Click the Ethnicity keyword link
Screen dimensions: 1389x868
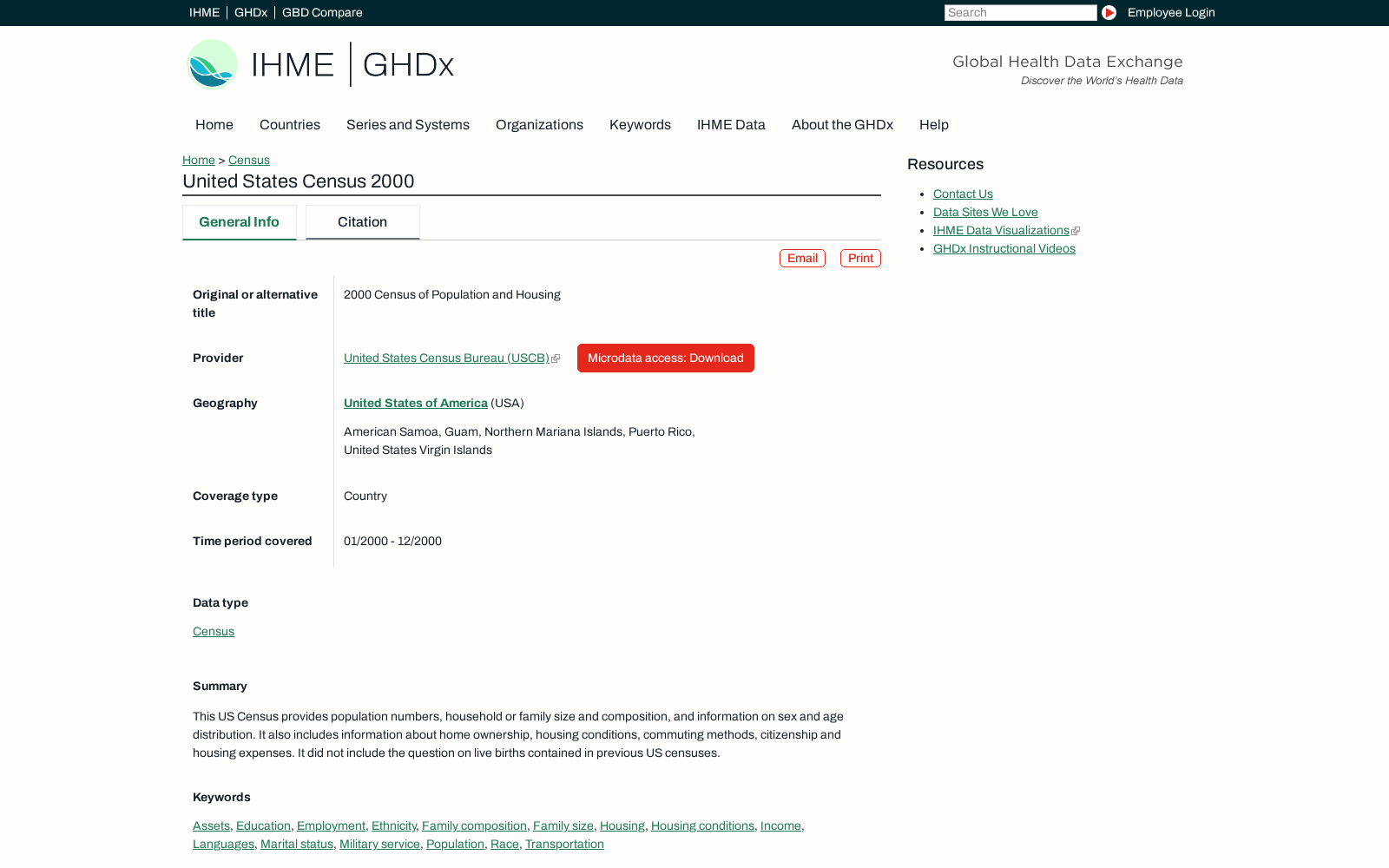[x=393, y=825]
